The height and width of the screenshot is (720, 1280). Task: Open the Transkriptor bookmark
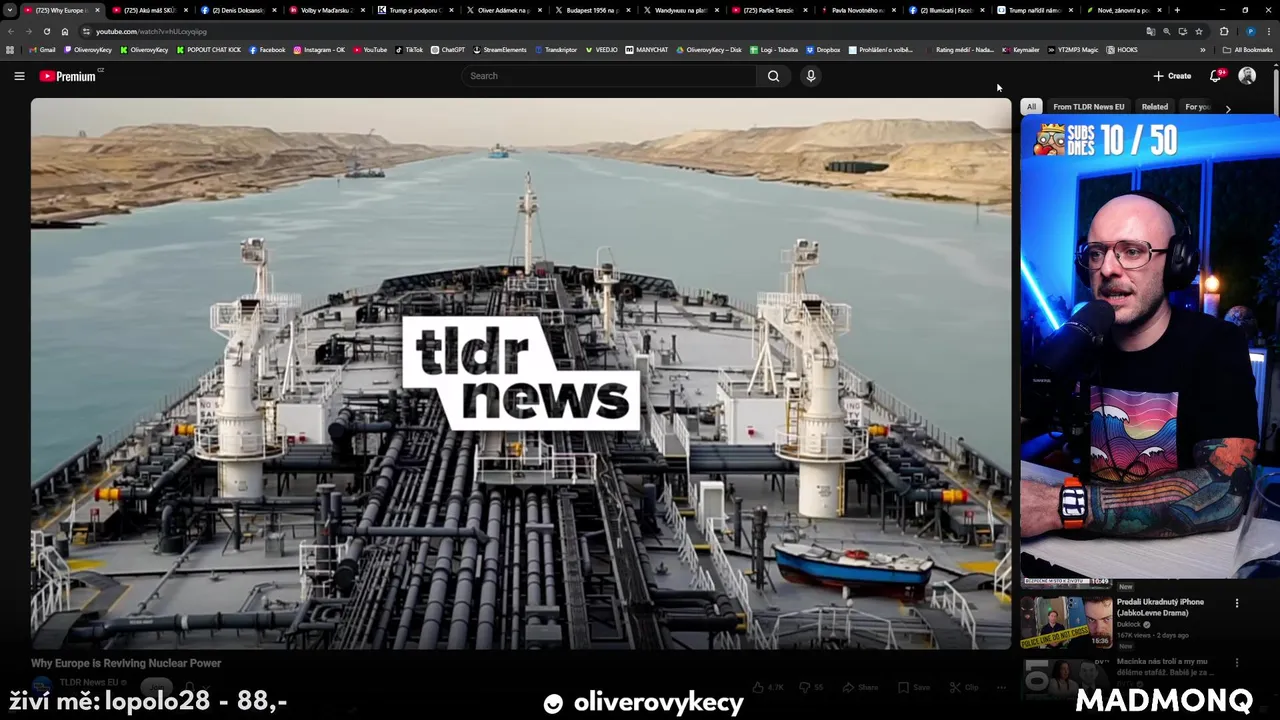point(556,50)
